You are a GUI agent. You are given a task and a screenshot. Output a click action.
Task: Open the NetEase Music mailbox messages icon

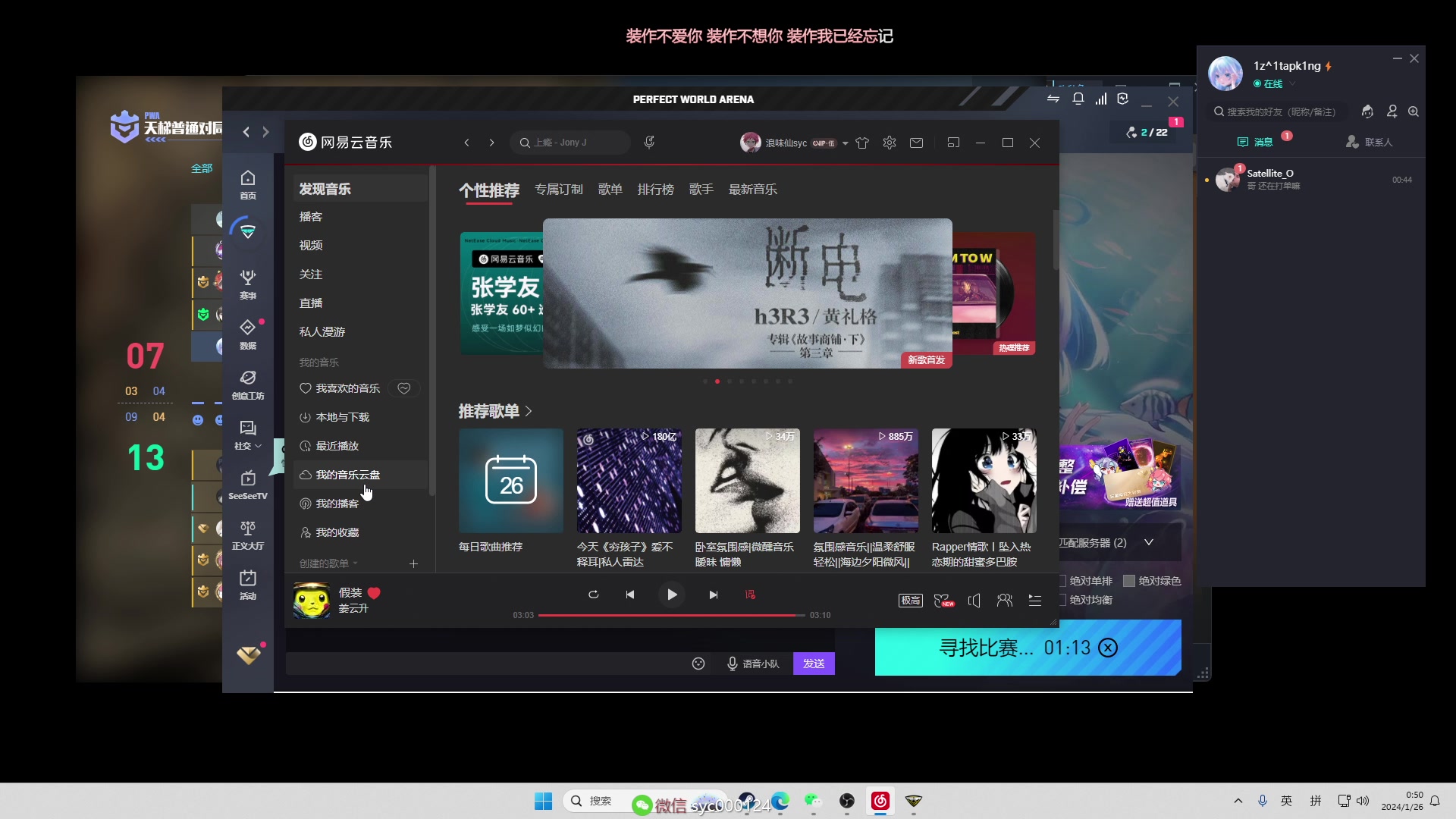[x=917, y=143]
